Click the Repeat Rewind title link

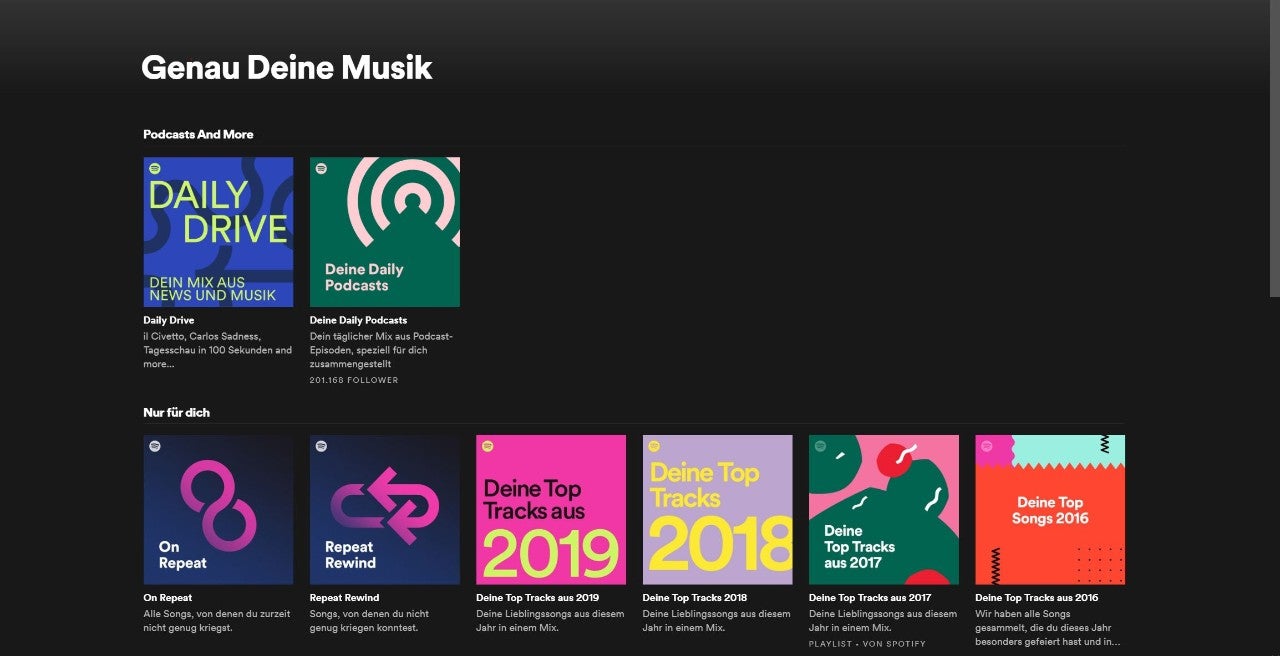click(346, 598)
